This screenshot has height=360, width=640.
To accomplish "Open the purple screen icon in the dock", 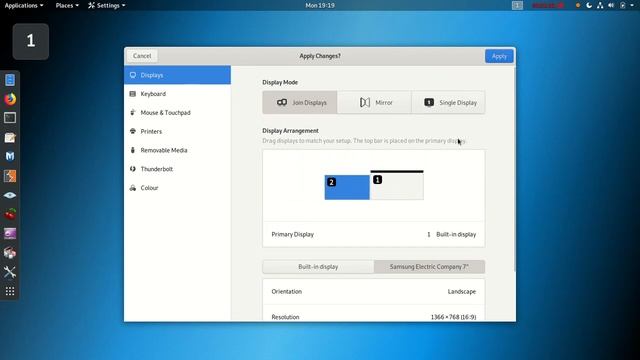I will click(x=10, y=233).
